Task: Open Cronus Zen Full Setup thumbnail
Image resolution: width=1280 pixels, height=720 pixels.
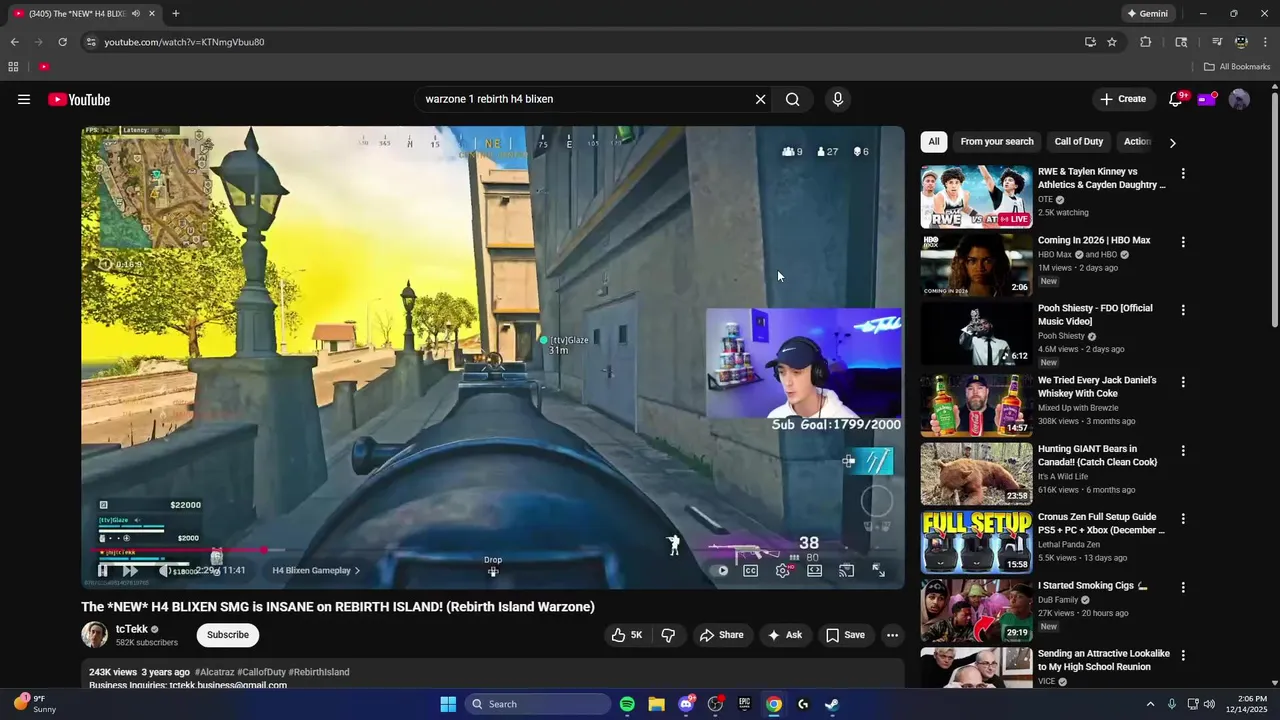Action: [976, 542]
